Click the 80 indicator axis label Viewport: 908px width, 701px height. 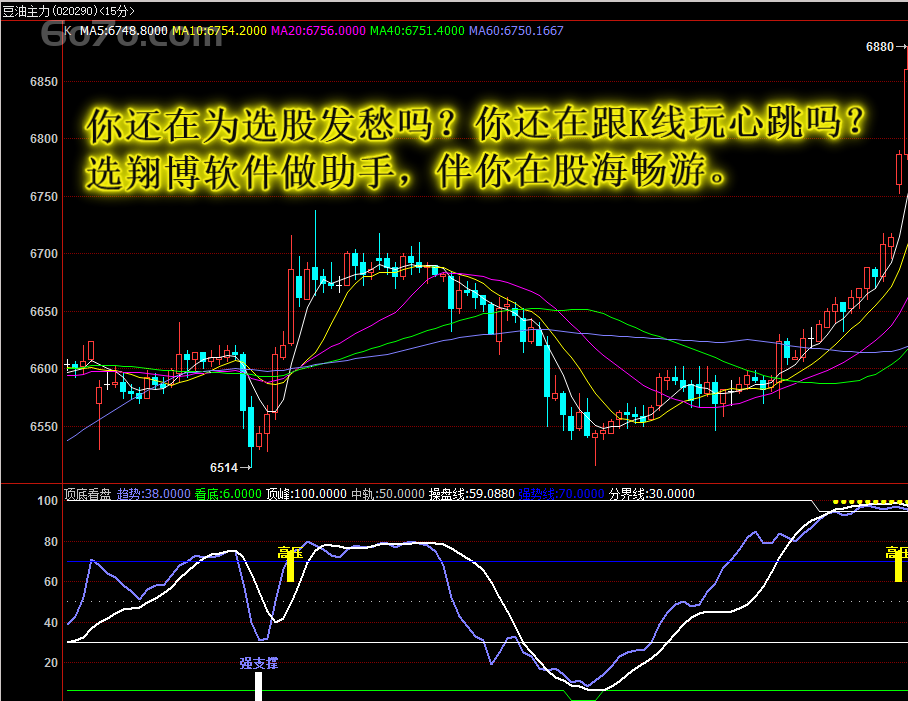coord(51,542)
